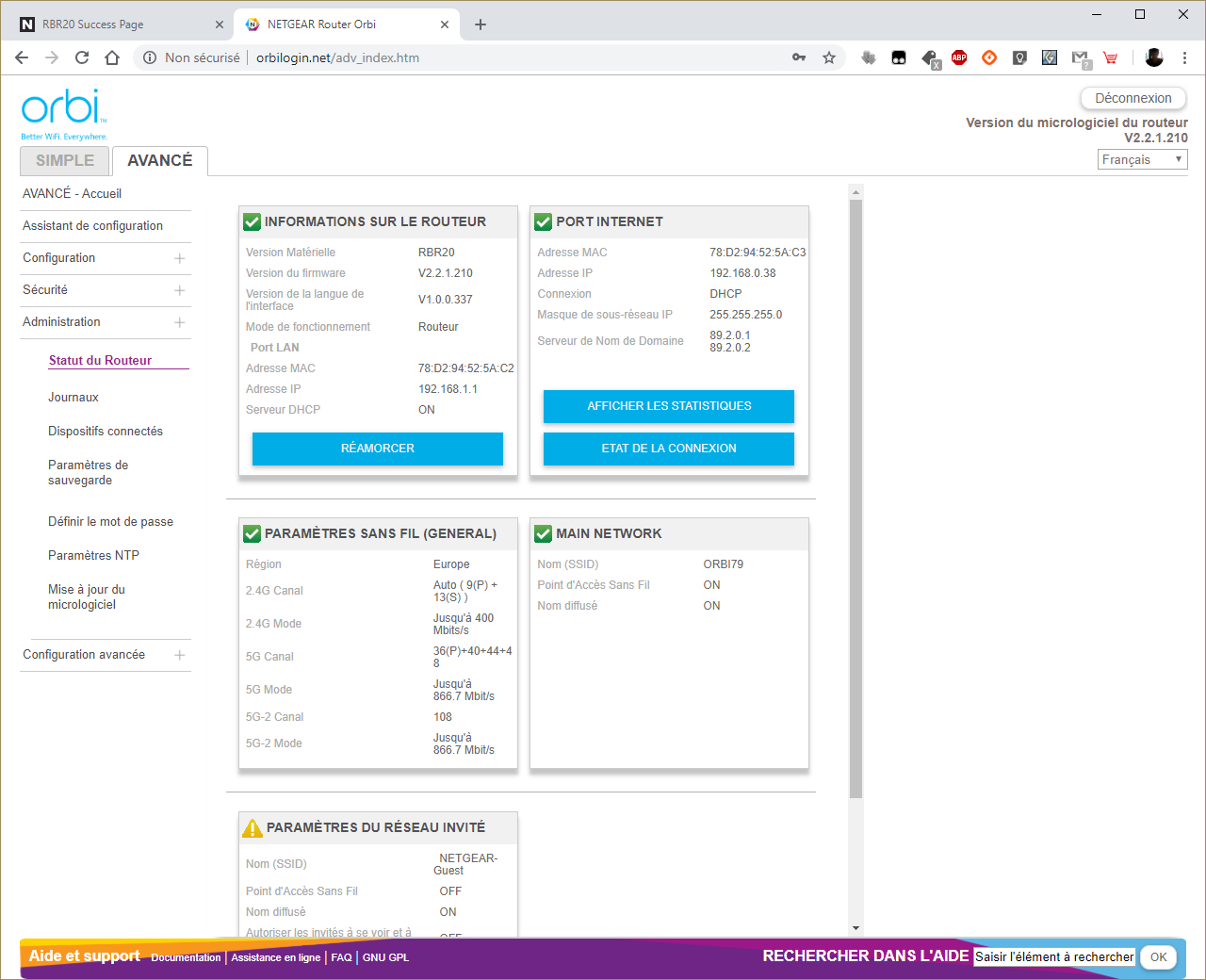1206x980 pixels.
Task: Click the yellow warning icon for Réseau invité
Action: tap(253, 828)
